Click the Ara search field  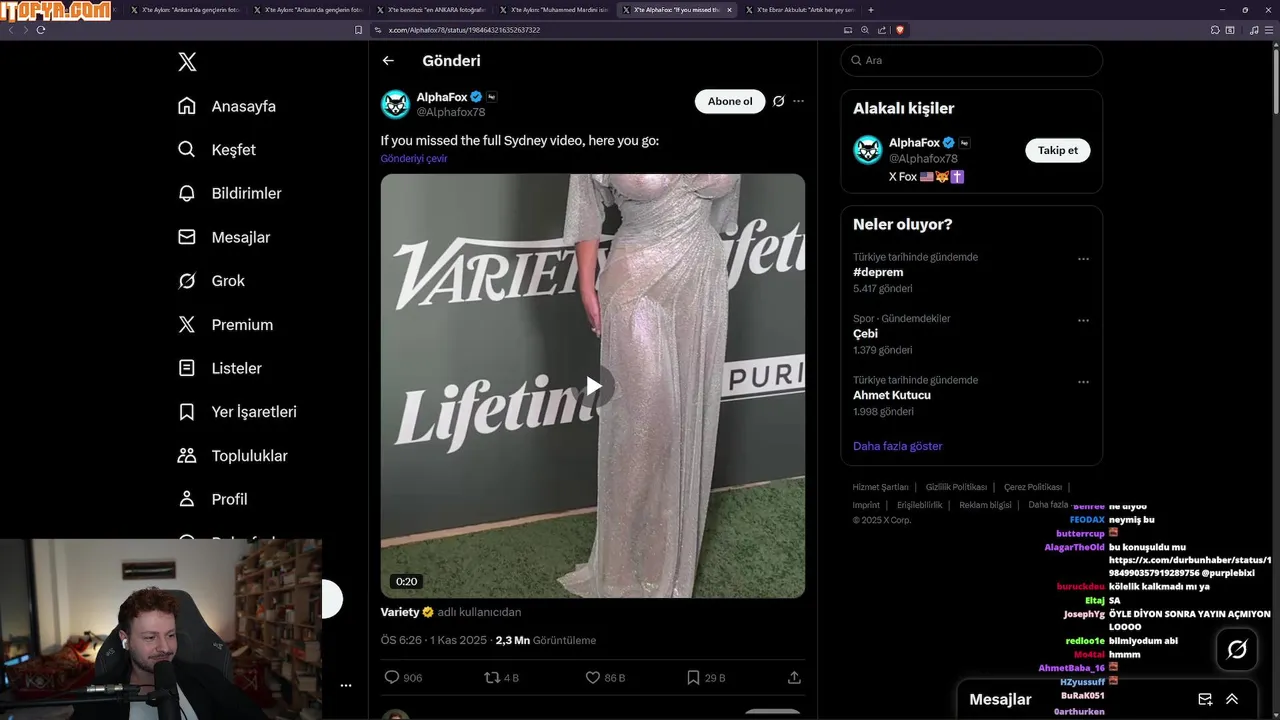point(971,60)
